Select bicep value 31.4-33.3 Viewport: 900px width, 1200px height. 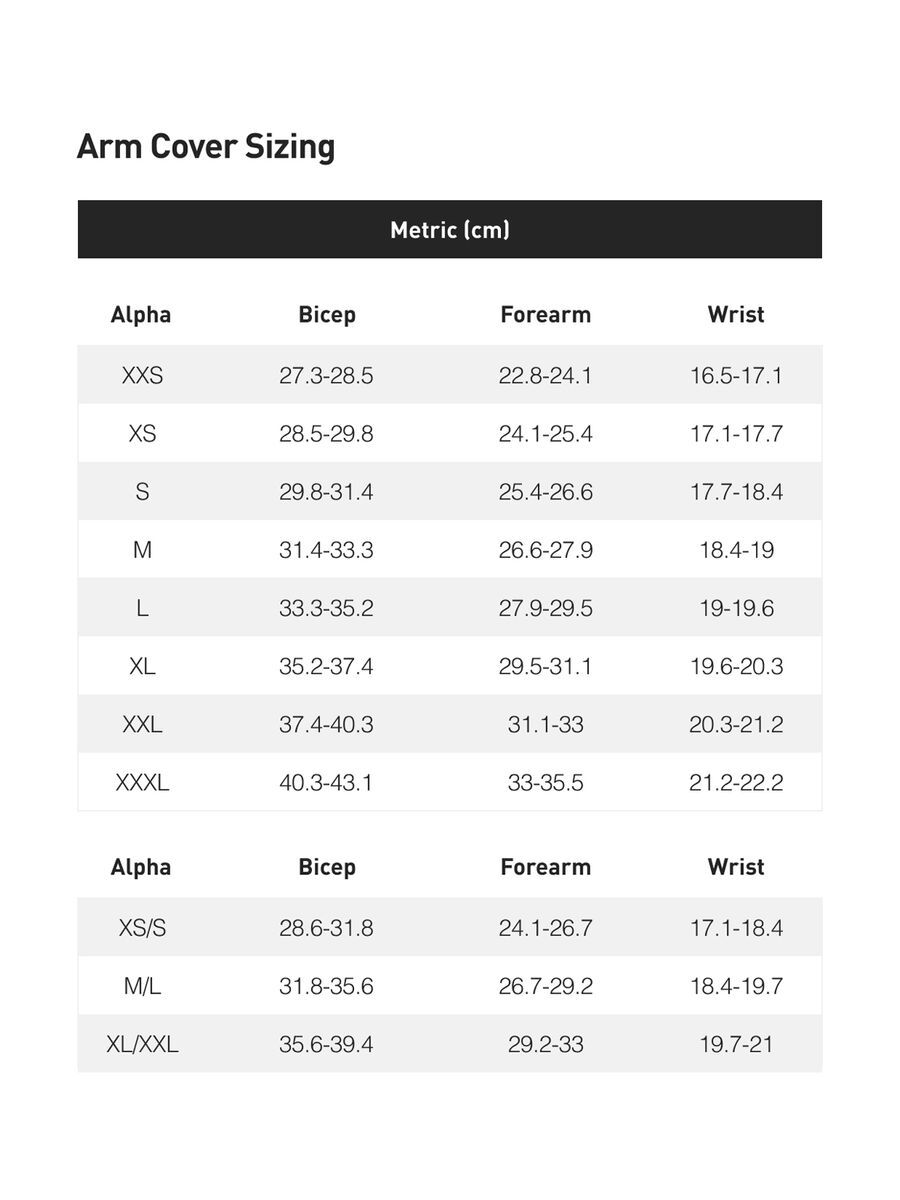[326, 550]
